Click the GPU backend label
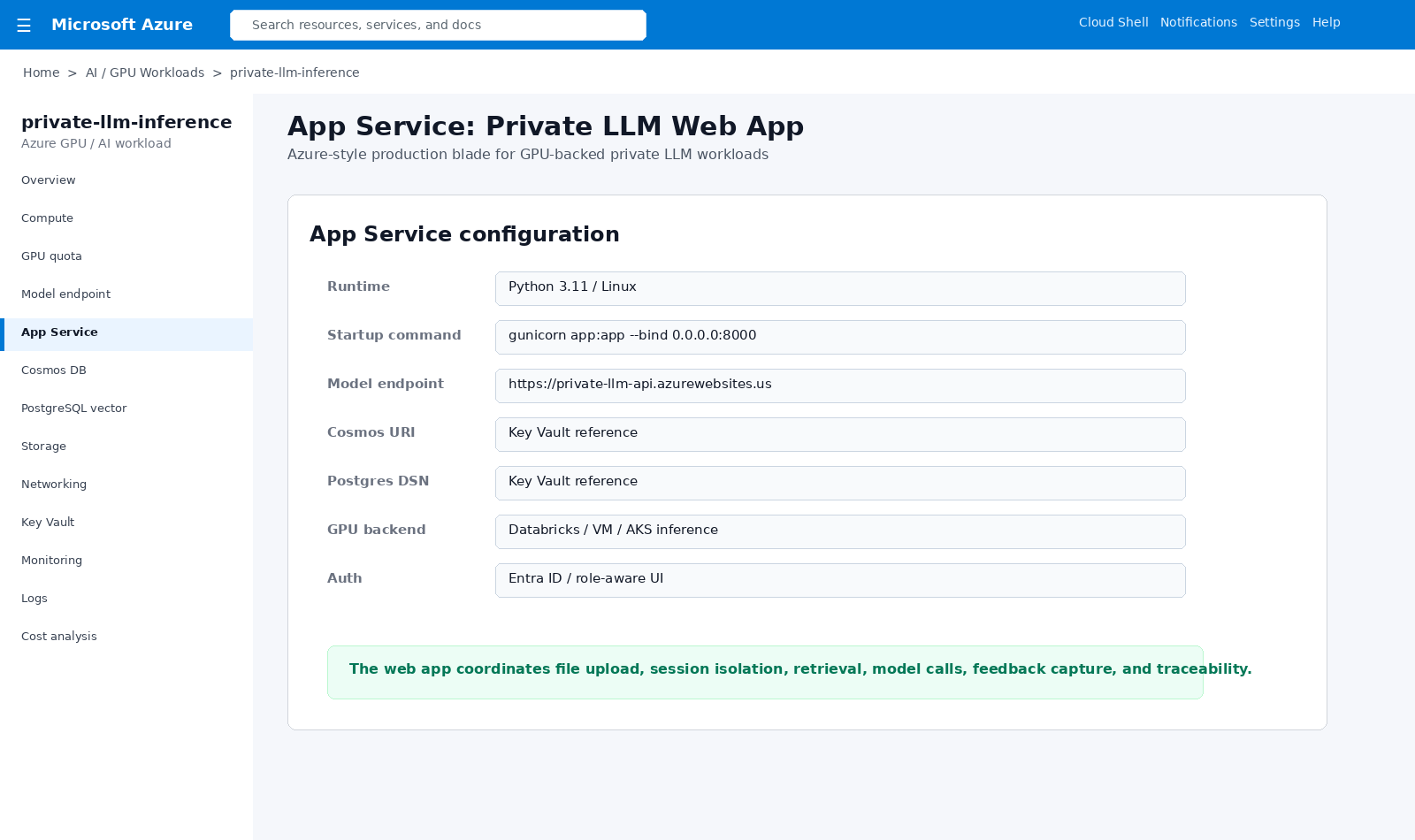The height and width of the screenshot is (840, 1415). coord(377,530)
